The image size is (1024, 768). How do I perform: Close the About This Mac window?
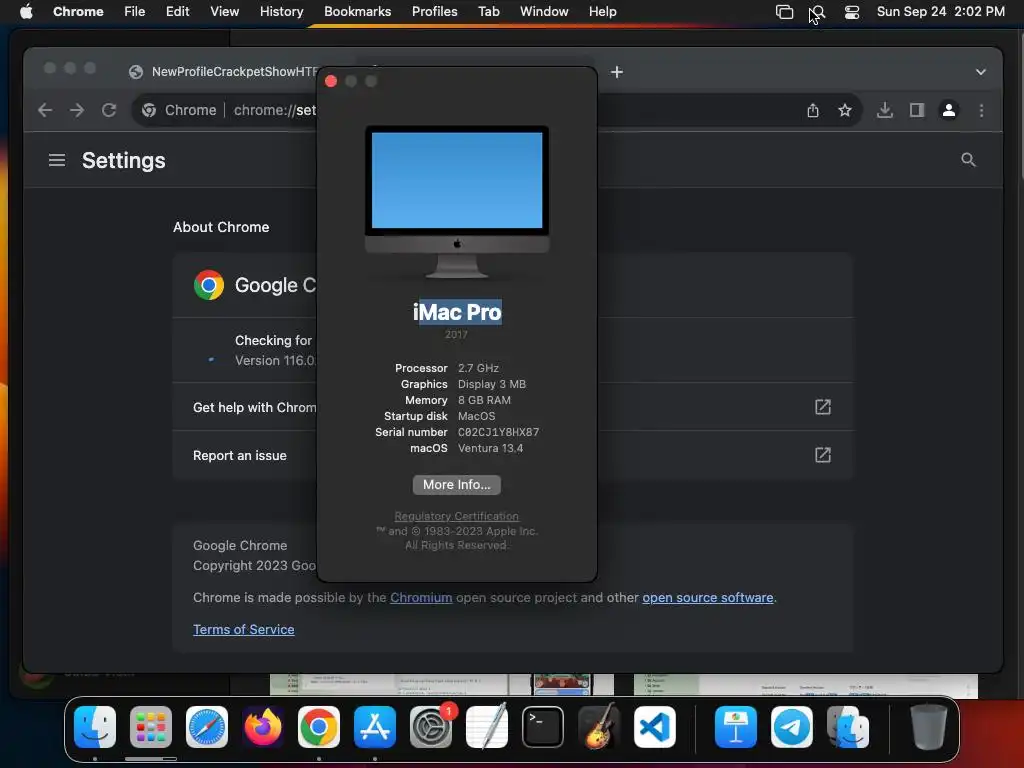click(331, 81)
